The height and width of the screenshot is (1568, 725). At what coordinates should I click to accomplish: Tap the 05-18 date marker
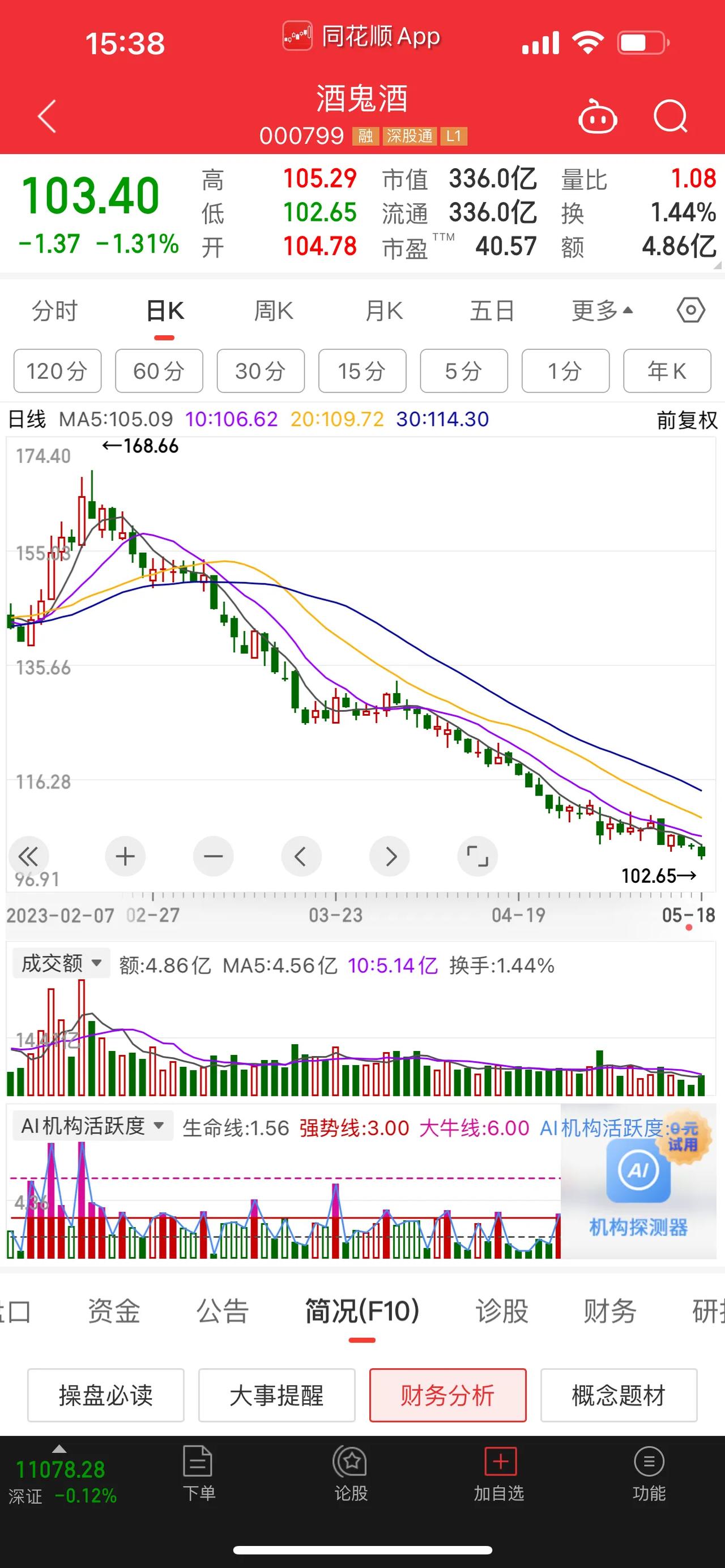tap(689, 915)
